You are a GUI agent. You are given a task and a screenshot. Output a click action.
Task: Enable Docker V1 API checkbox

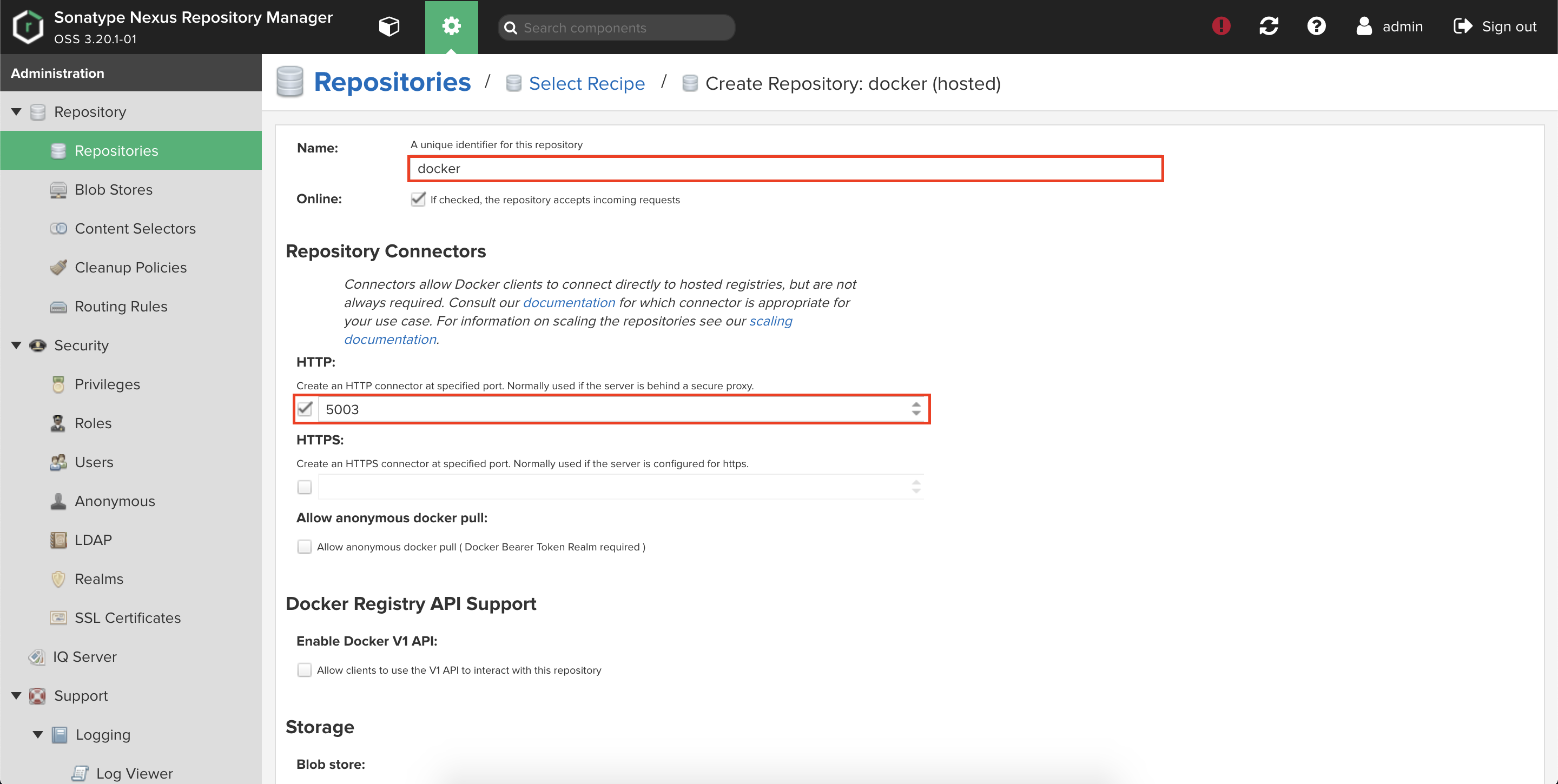coord(304,670)
